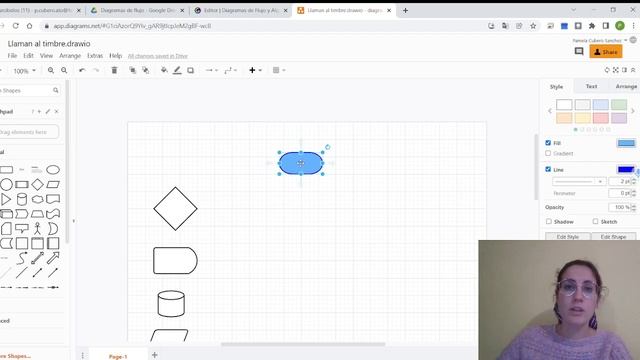Open the insert plus dropdown
Image resolution: width=640 pixels, height=360 pixels.
point(255,70)
